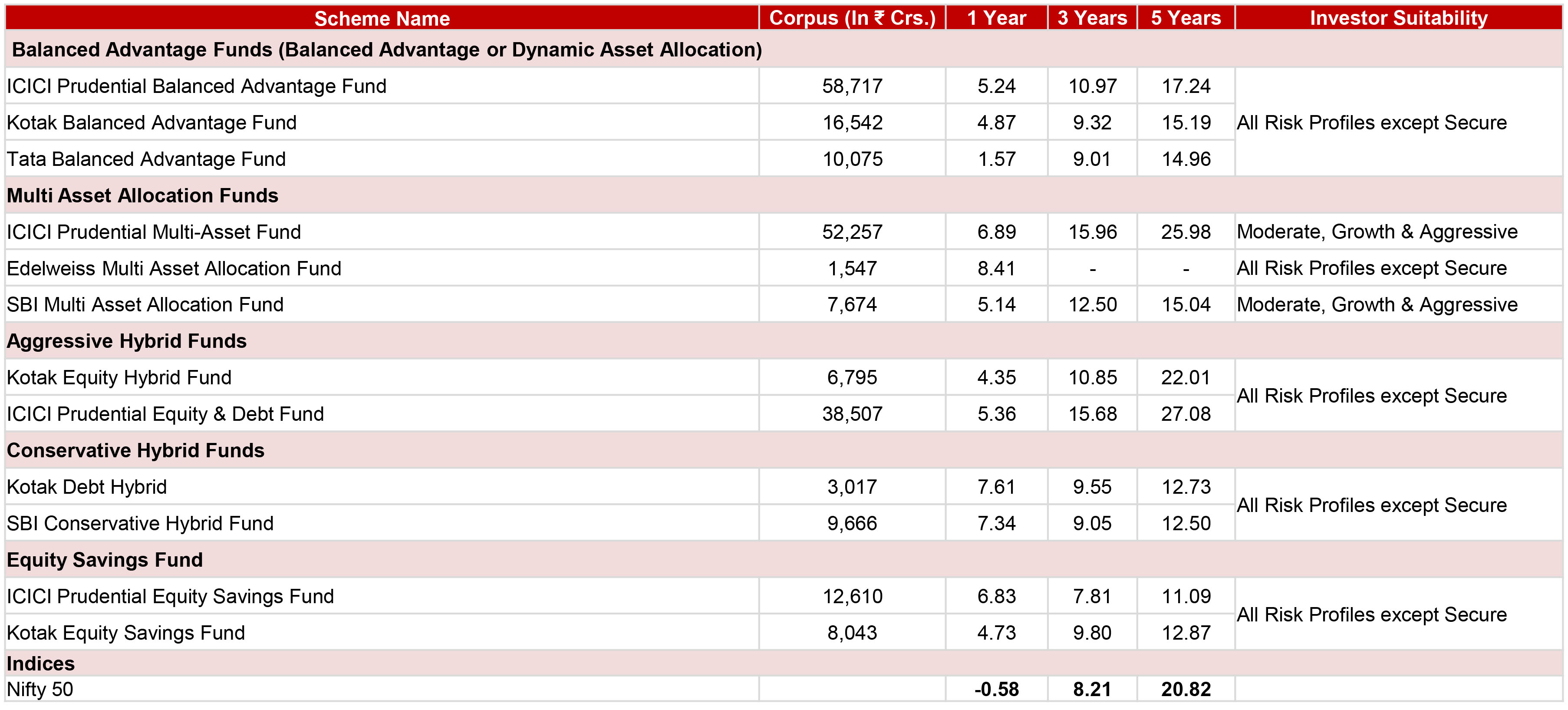Select the 5 Years return 27.08
The width and height of the screenshot is (1568, 710).
pyautogui.click(x=1186, y=414)
